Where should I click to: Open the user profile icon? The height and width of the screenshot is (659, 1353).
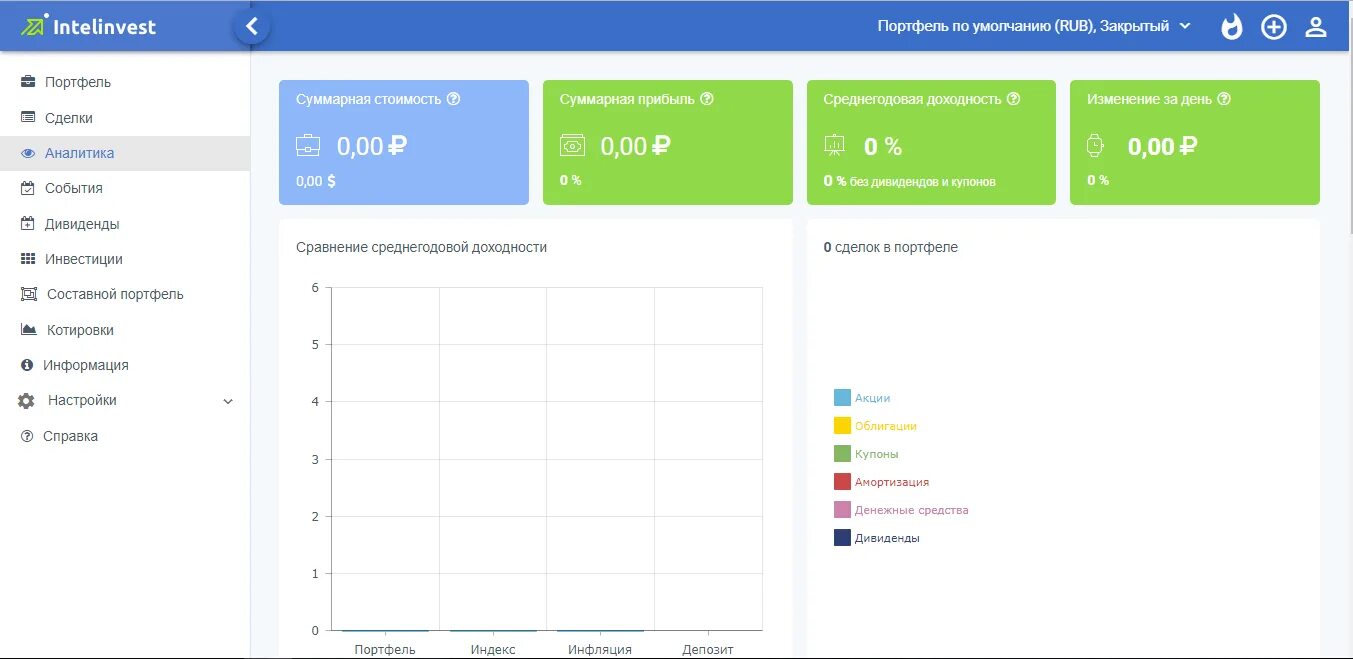pos(1315,26)
